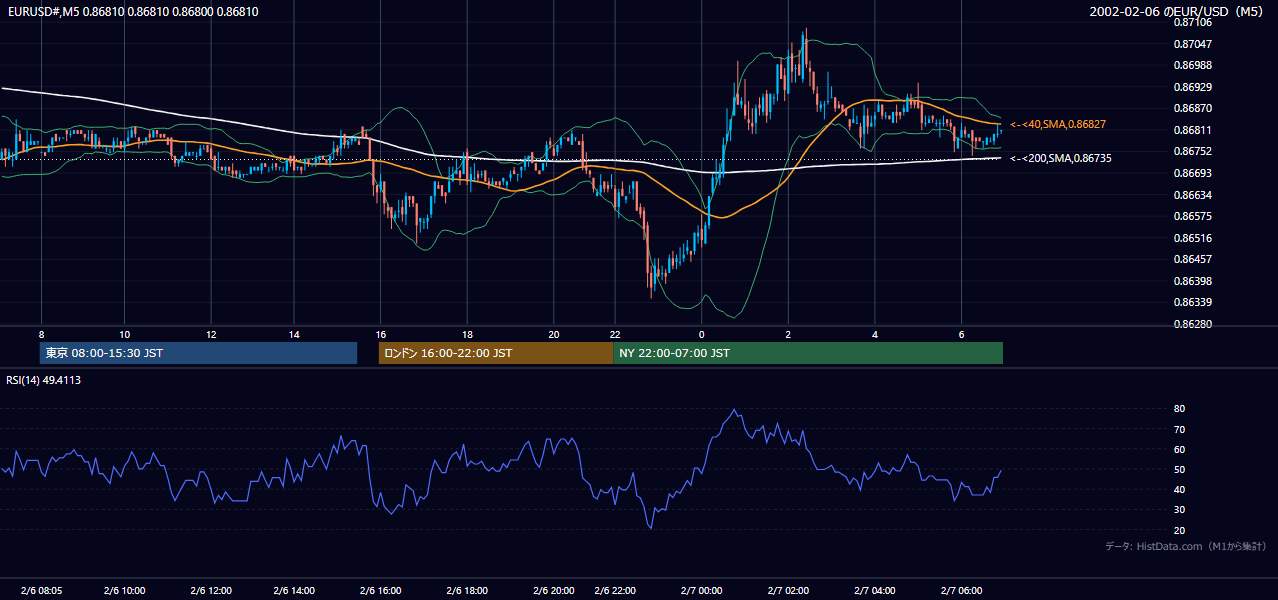
Task: Click the 2/6 10:00 time label
Action: (x=124, y=591)
